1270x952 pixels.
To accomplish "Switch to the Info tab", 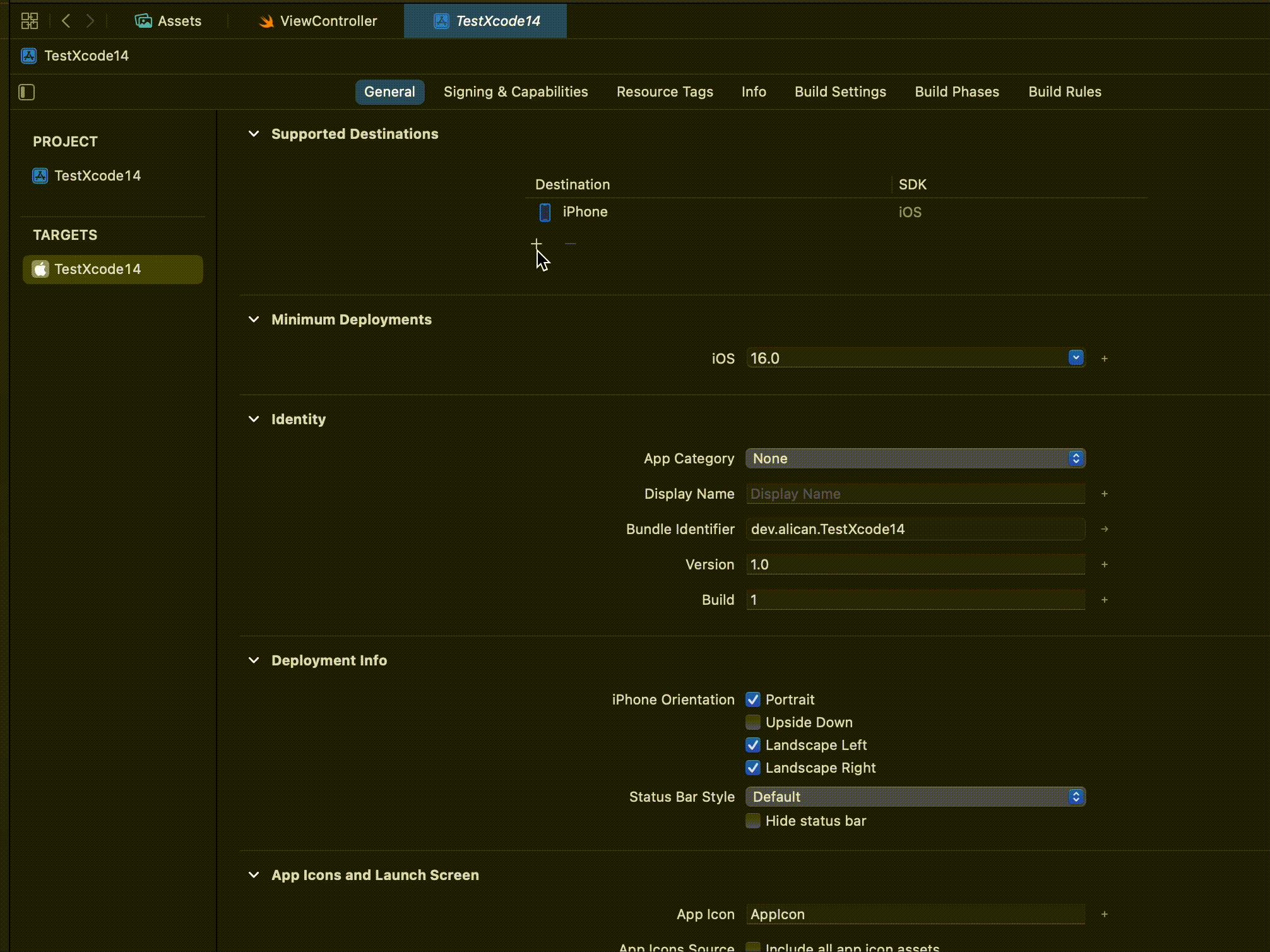I will (754, 92).
